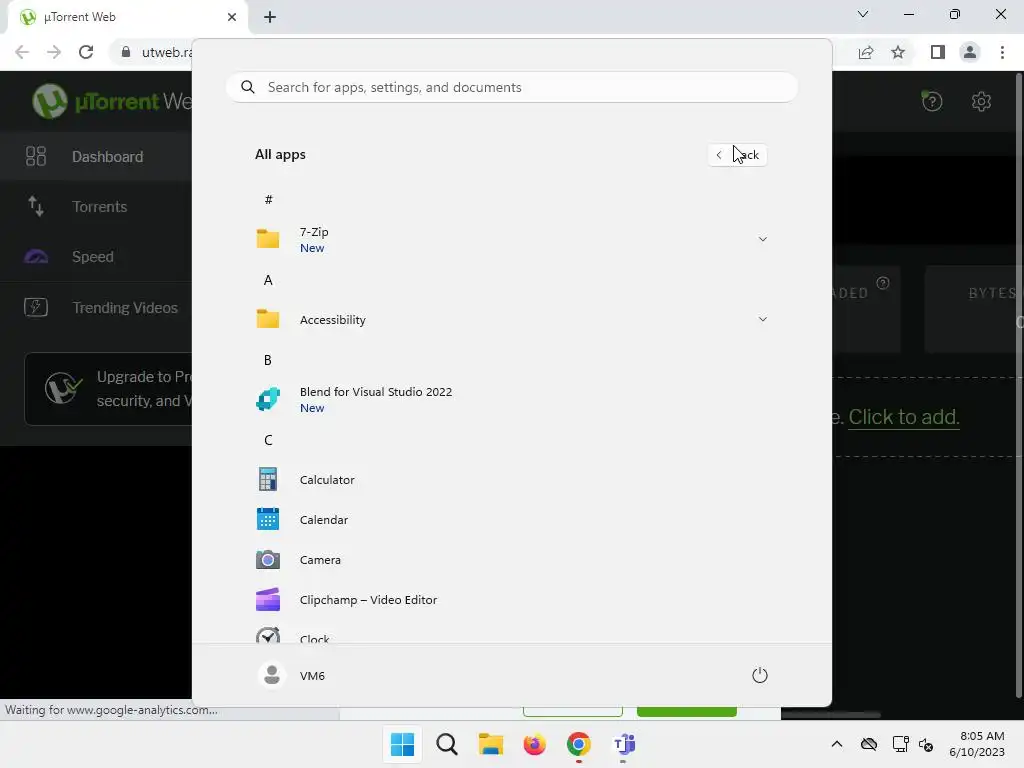The height and width of the screenshot is (768, 1024).
Task: Click the muted volume tray icon
Action: point(926,744)
